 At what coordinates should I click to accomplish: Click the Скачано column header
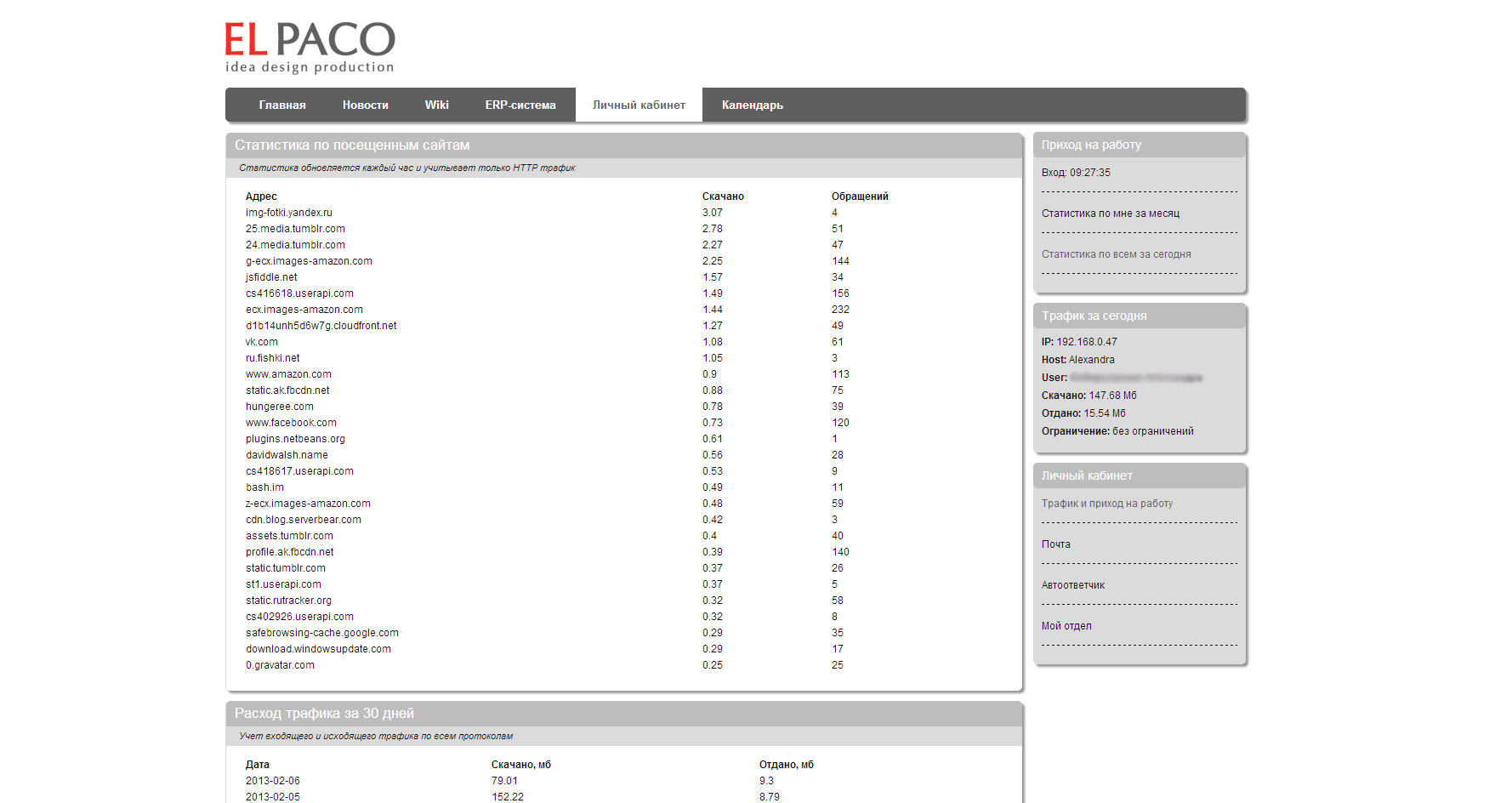(723, 196)
